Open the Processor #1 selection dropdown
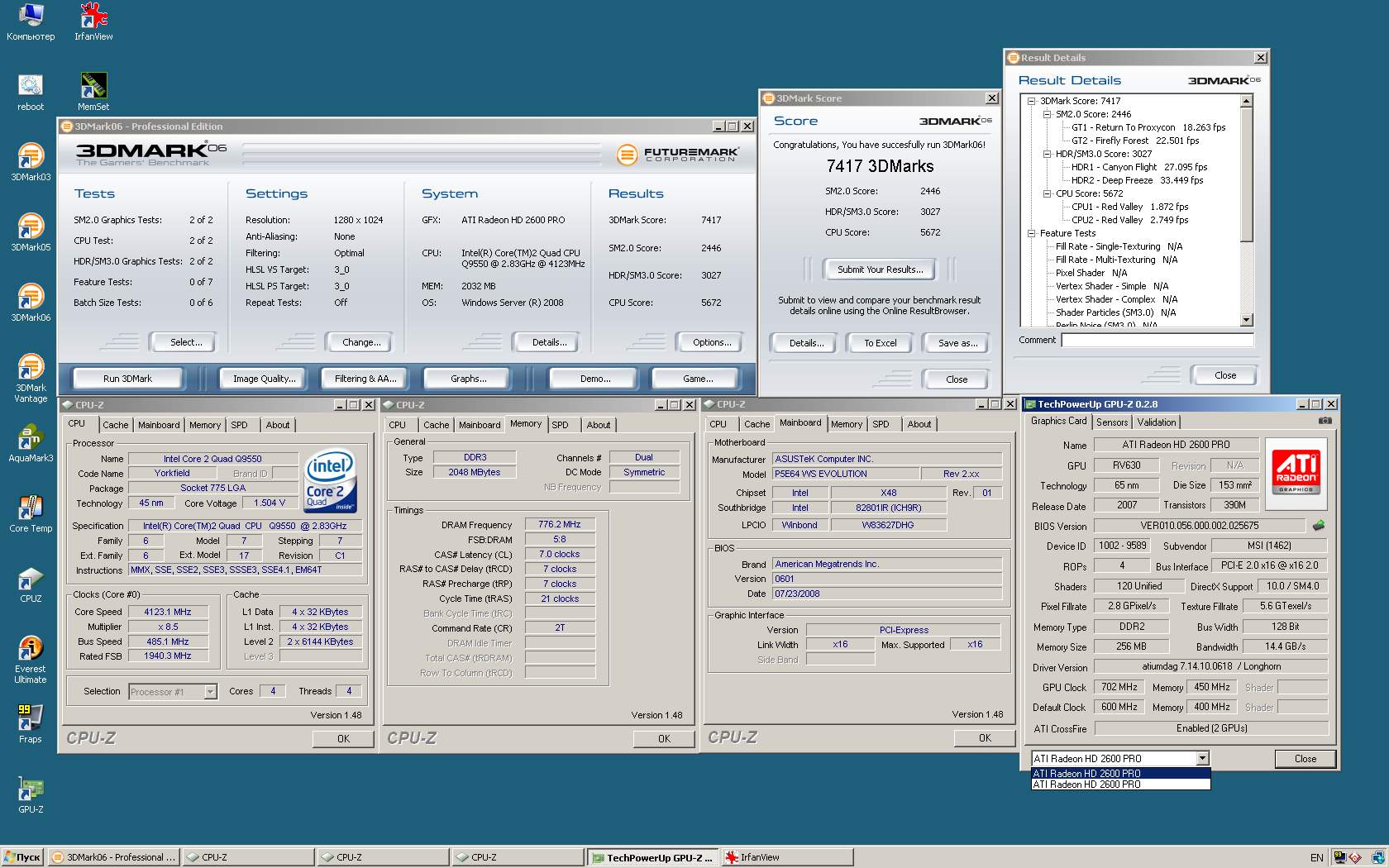This screenshot has width=1389, height=868. [210, 692]
